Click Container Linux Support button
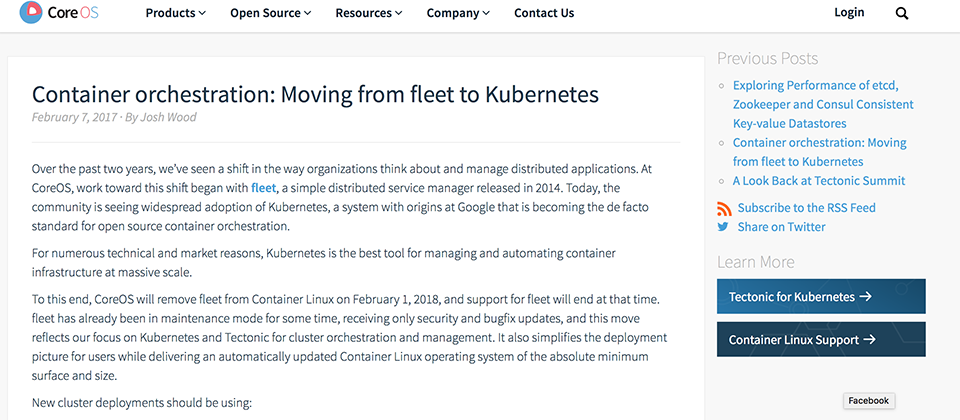Screen dimensions: 960x420 (x=821, y=339)
